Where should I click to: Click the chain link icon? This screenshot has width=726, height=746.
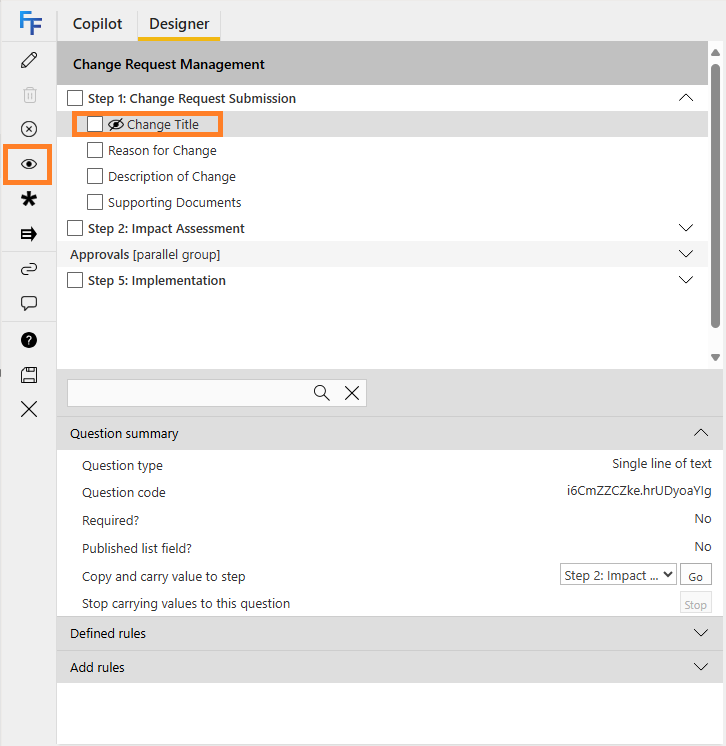pos(29,269)
